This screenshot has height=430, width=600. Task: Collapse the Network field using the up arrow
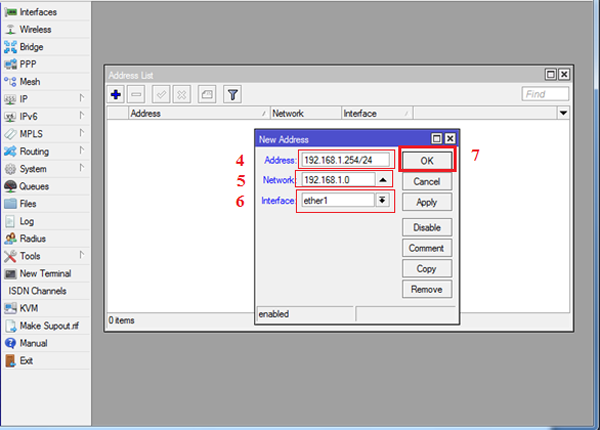coord(381,180)
